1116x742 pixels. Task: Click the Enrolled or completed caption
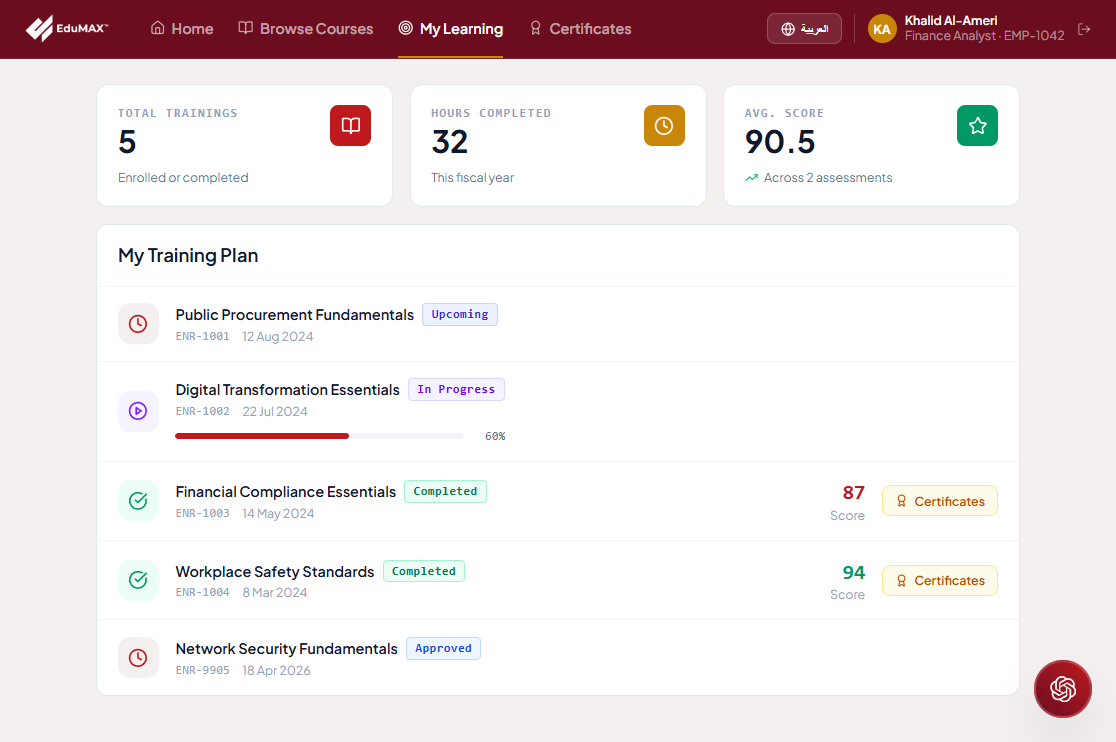183,178
